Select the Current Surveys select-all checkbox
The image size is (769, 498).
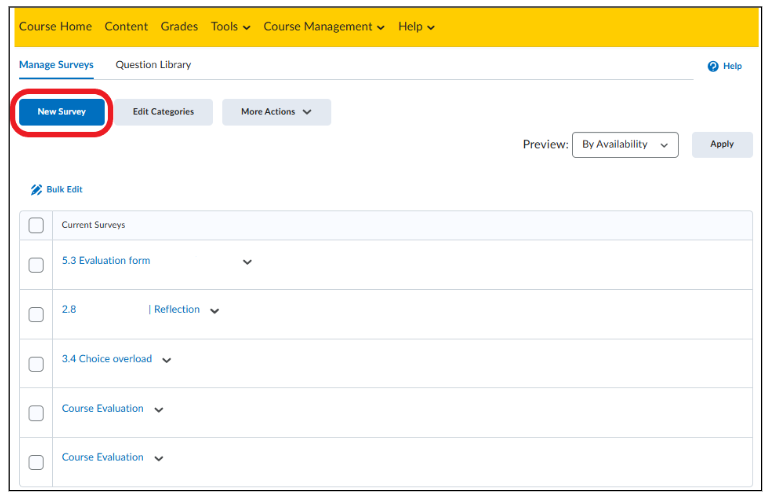pos(36,225)
